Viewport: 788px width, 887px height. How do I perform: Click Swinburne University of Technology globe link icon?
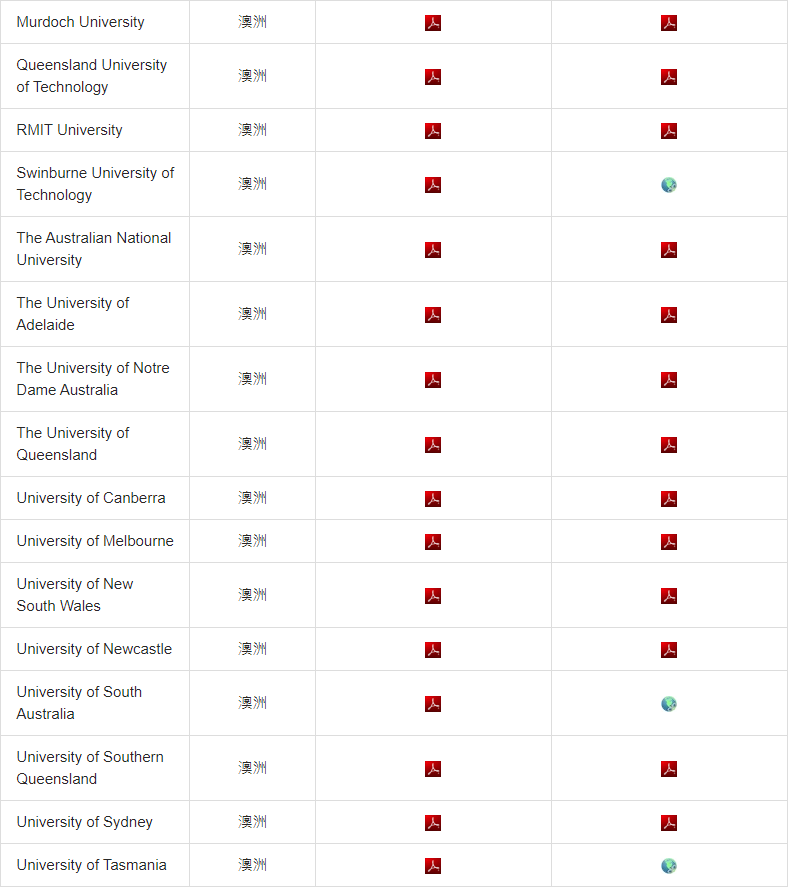click(669, 184)
